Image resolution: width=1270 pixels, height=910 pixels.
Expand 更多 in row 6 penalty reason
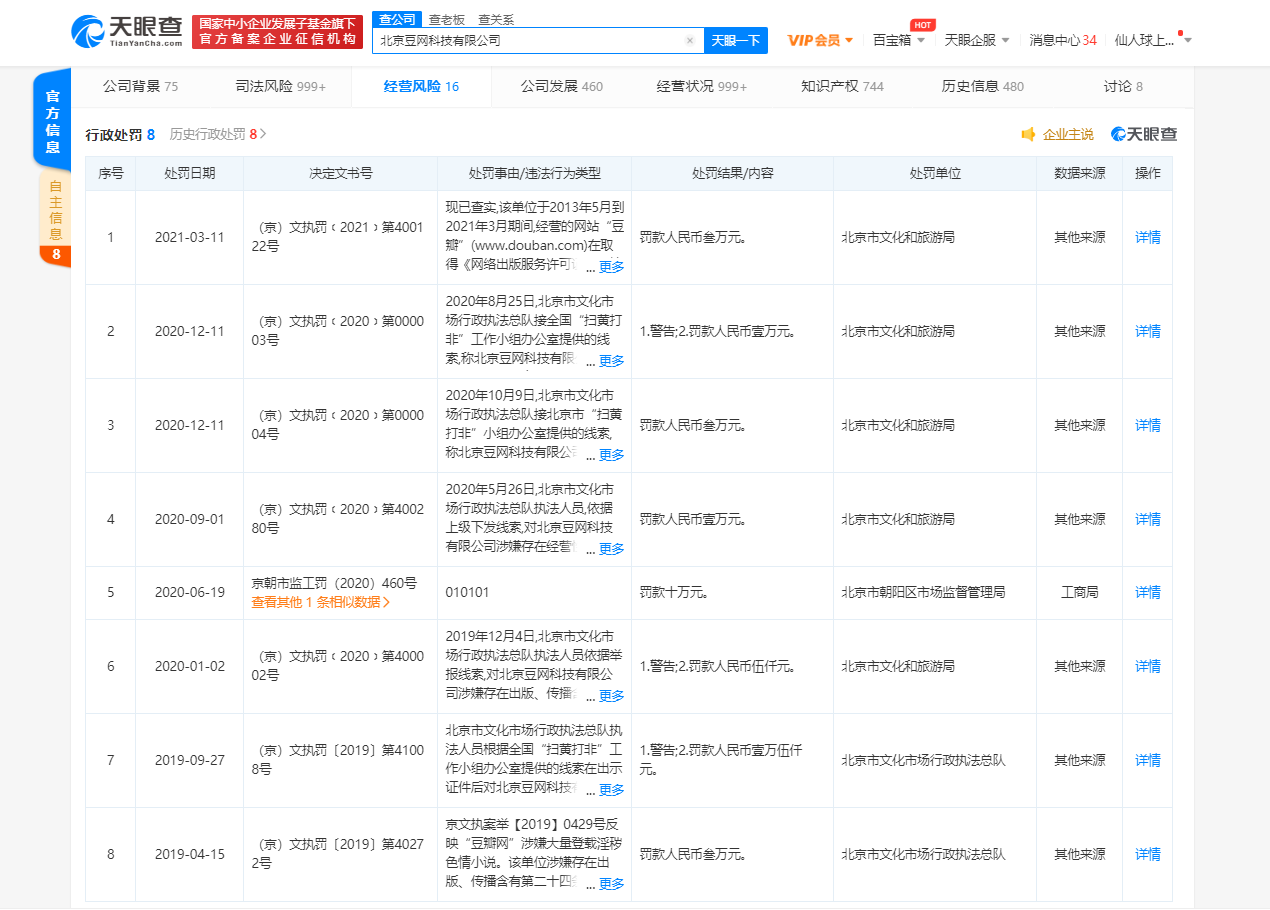click(x=611, y=696)
